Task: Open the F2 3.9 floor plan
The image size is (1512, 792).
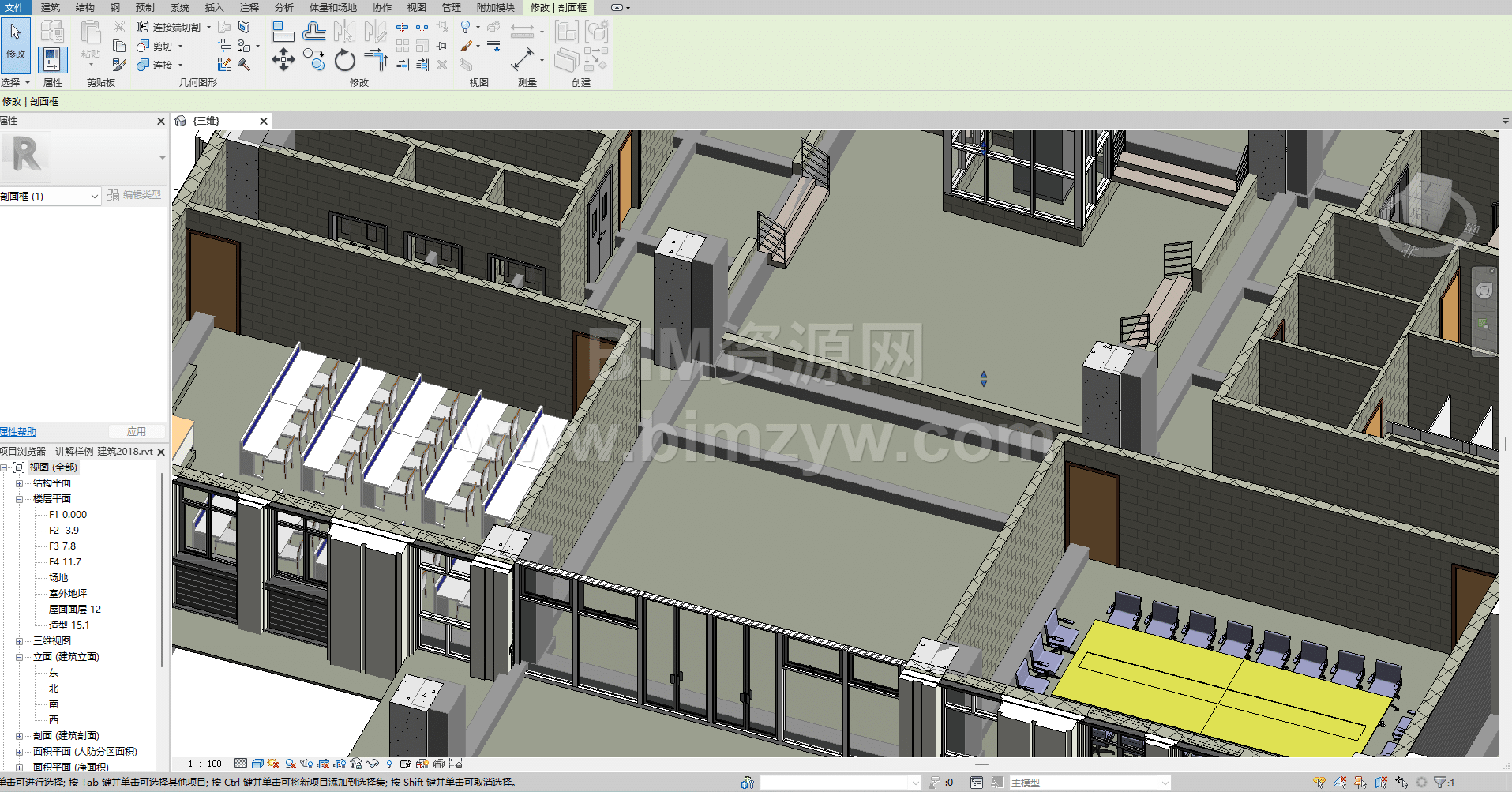Action: pos(64,531)
